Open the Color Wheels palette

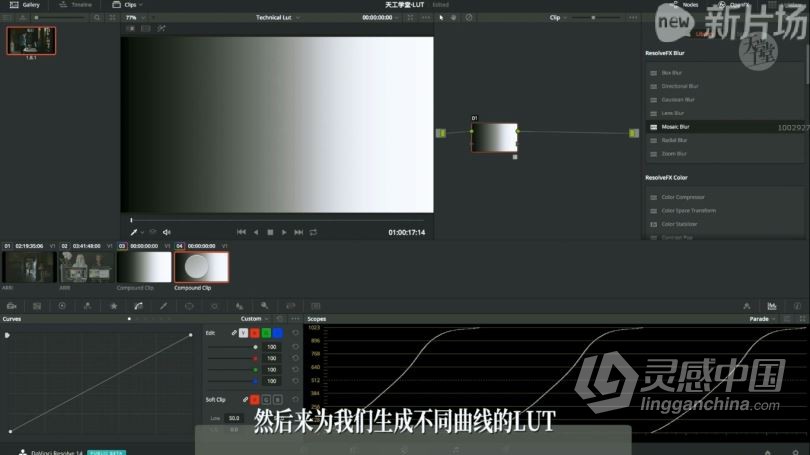tap(62, 306)
